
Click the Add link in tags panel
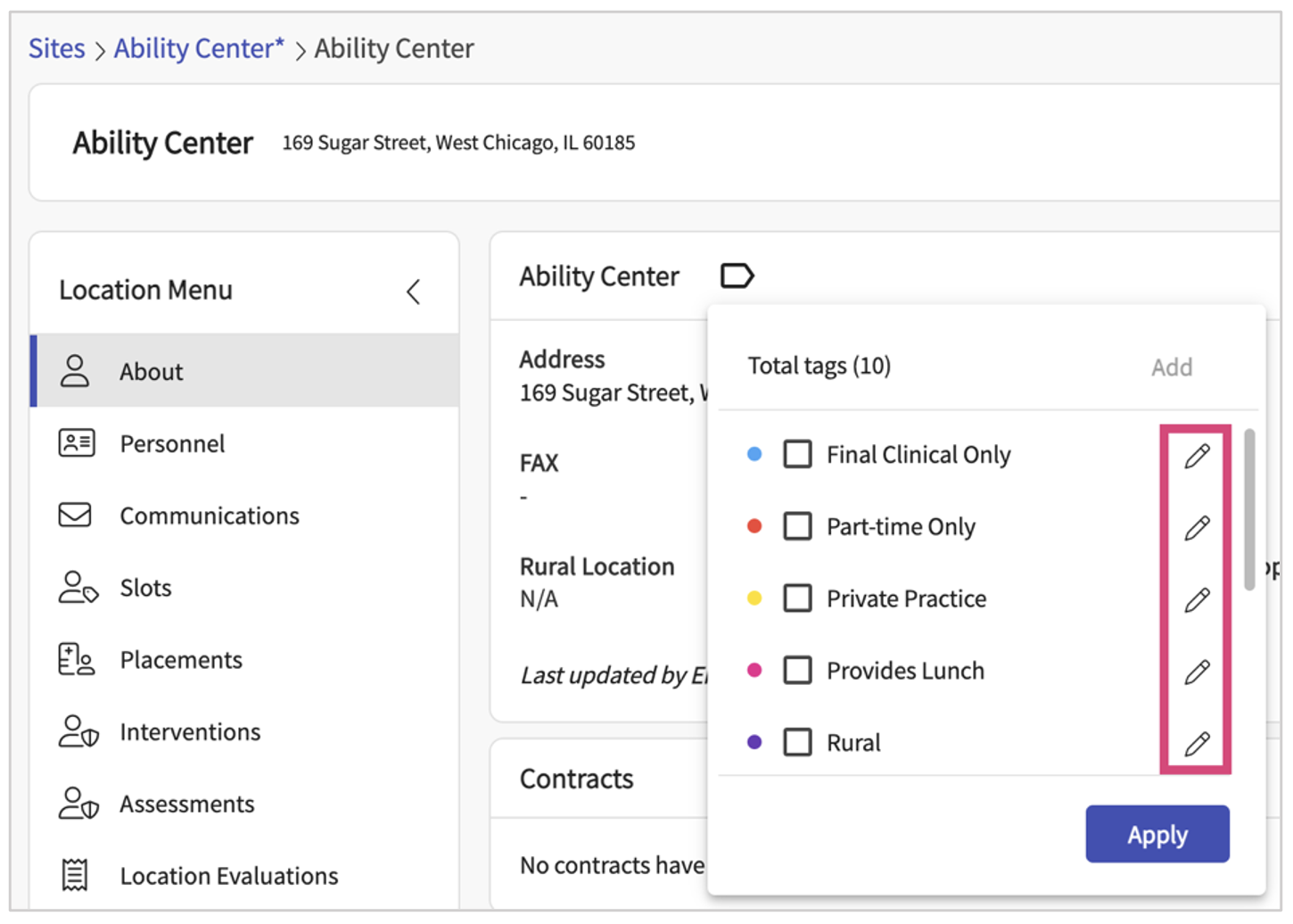1171,367
